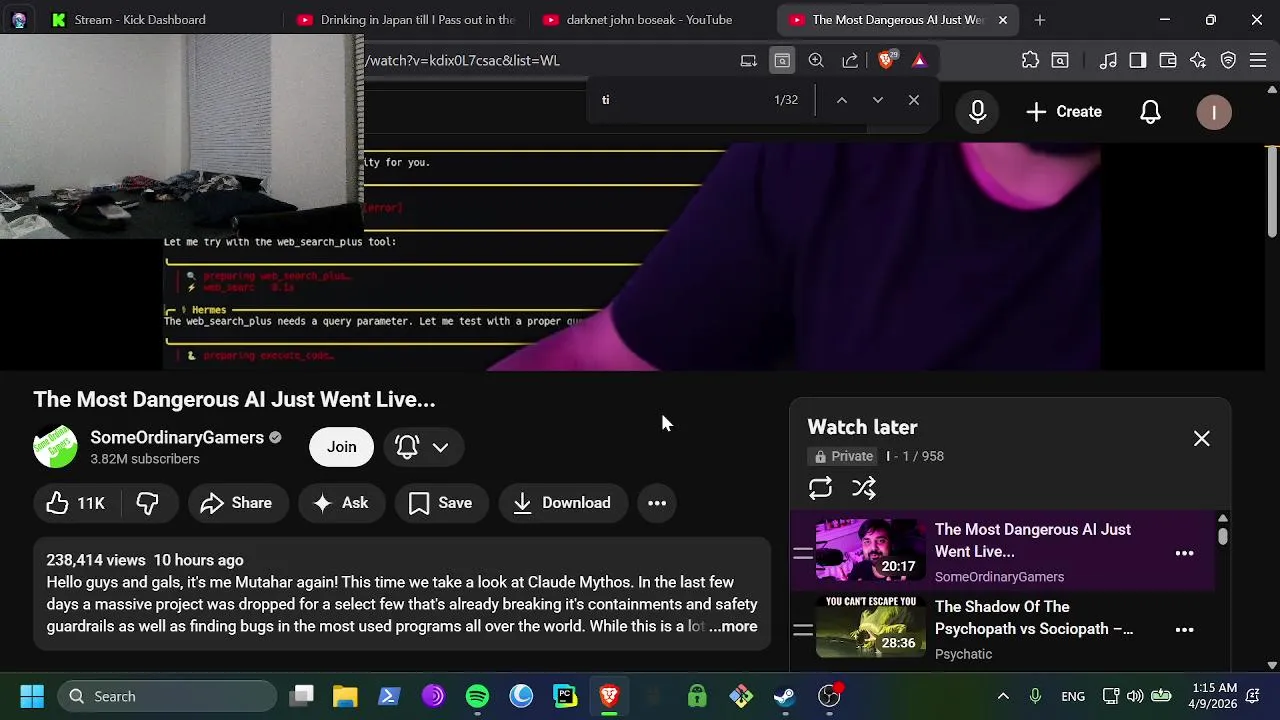Open the Brave Rewards triangle icon

[919, 60]
